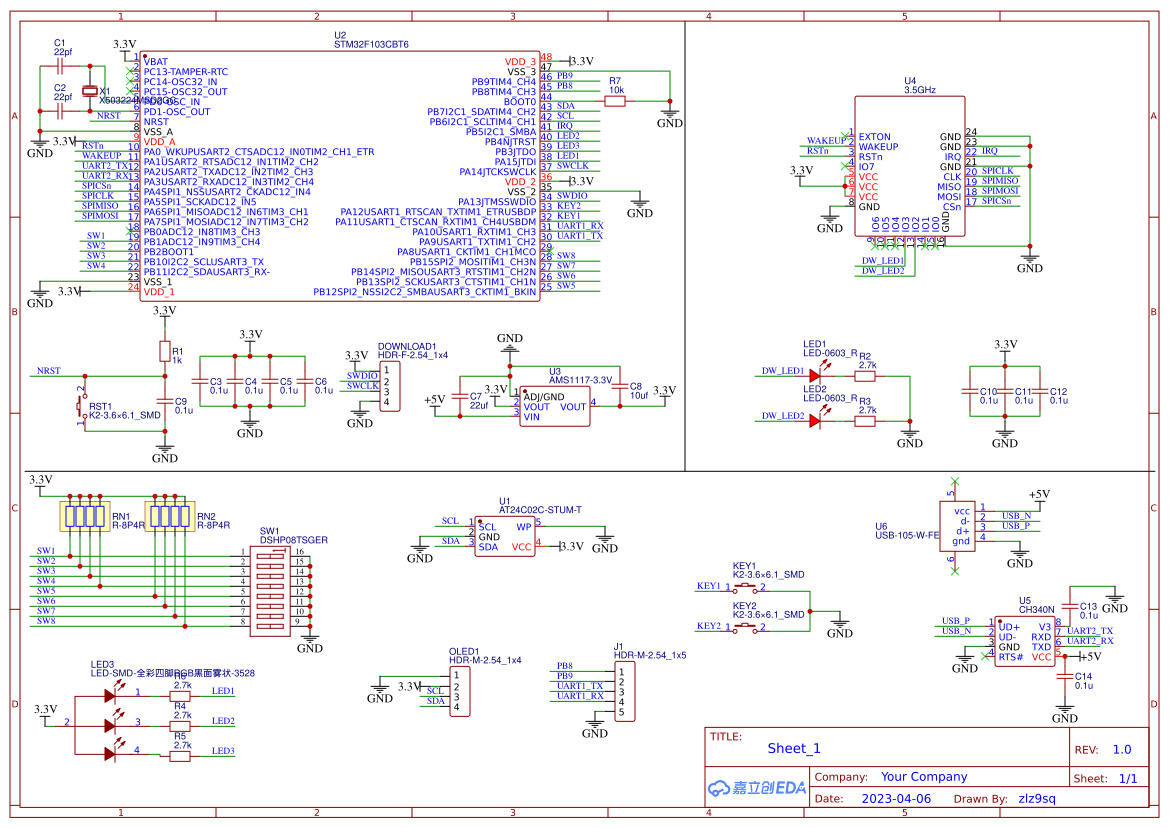The image size is (1169, 828).
Task: Select the SW8 net label at SW1 DIP switch
Action: [46, 621]
